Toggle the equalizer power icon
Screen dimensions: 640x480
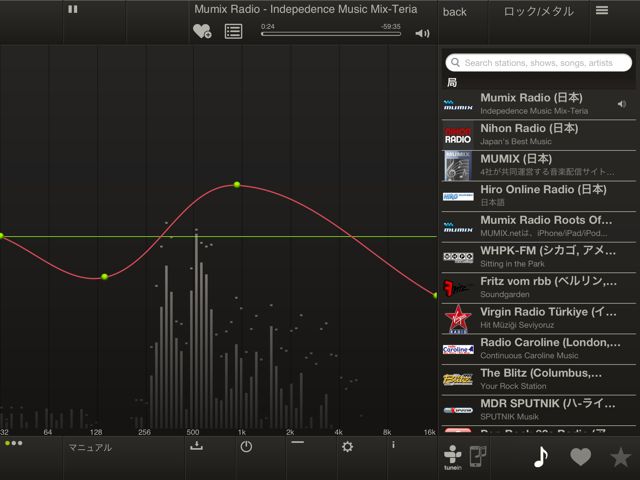246,447
